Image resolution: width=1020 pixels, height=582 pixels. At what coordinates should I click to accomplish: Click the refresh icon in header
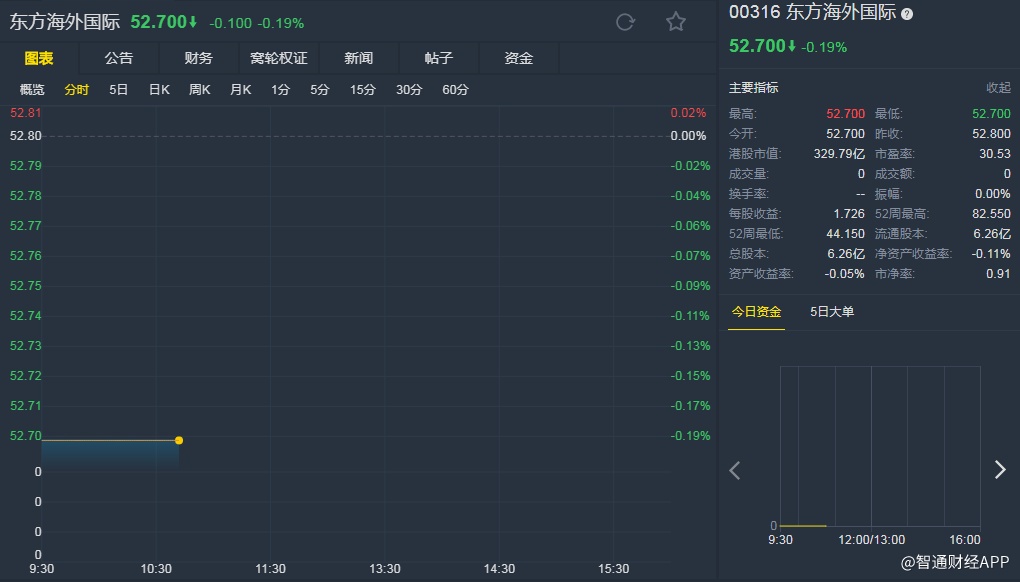click(x=625, y=22)
